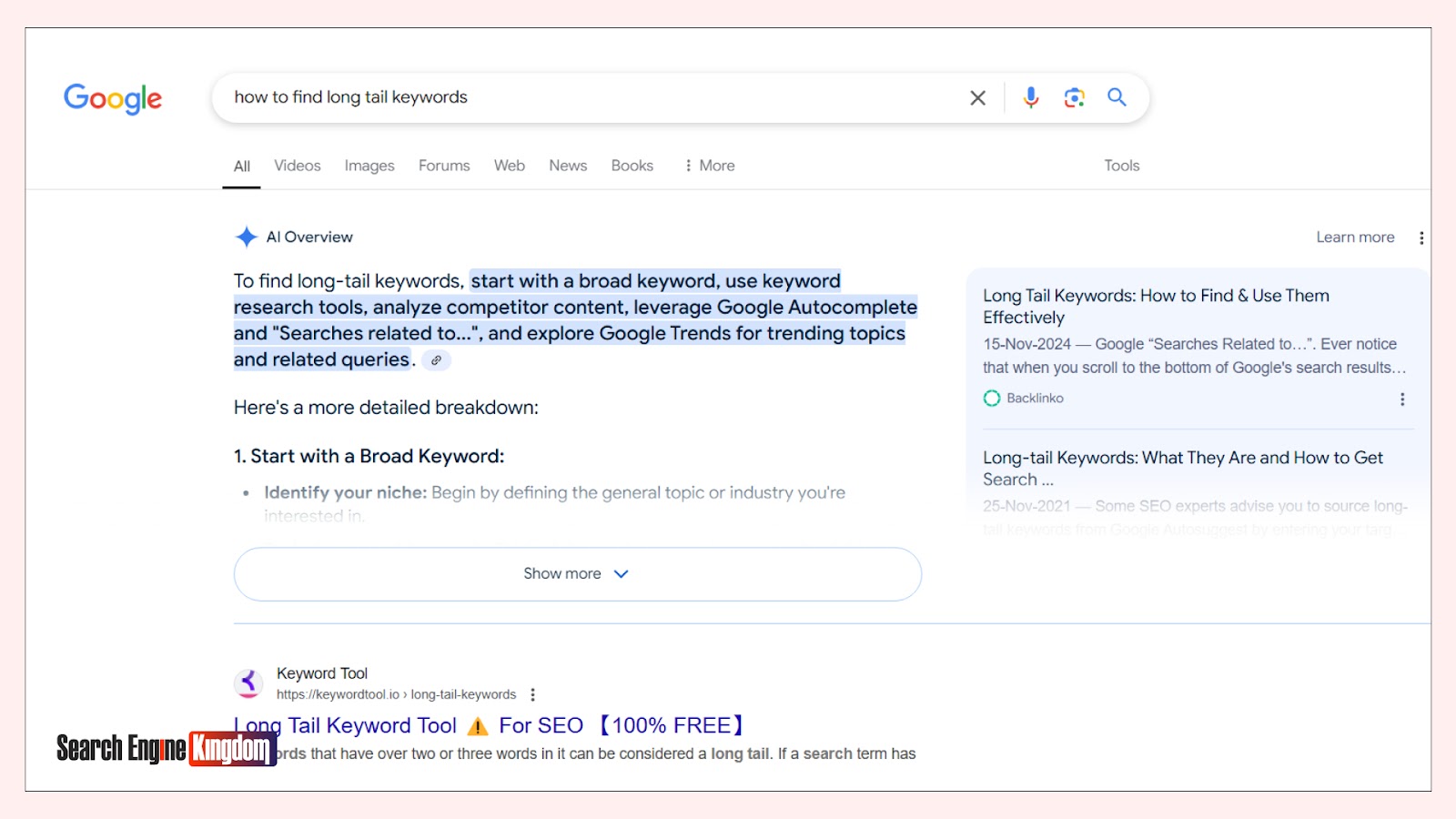Click the Keyword Tool site name
Screen dimensions: 1456x819
tap(322, 673)
